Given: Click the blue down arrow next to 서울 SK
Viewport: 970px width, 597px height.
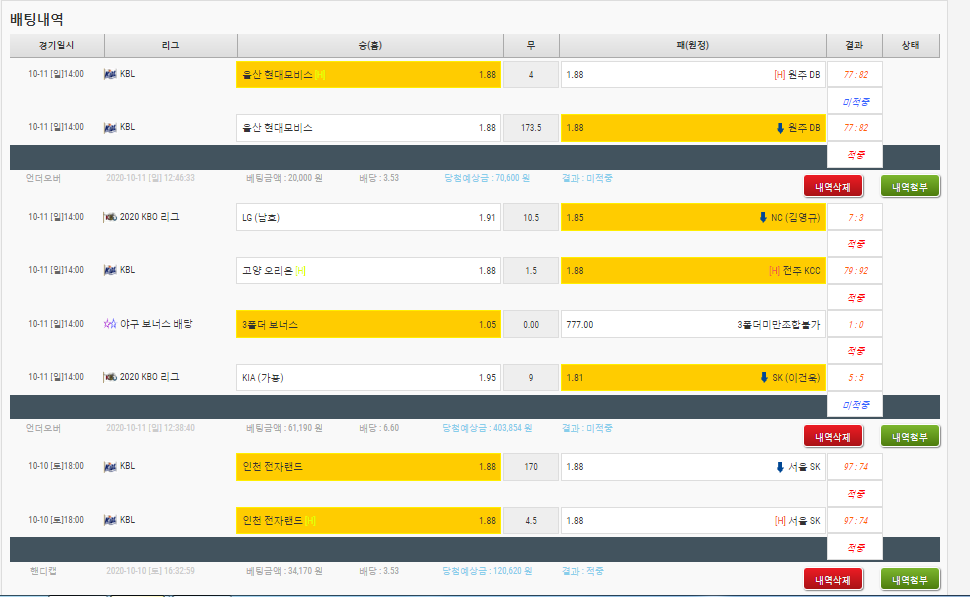Looking at the screenshot, I should (x=780, y=467).
